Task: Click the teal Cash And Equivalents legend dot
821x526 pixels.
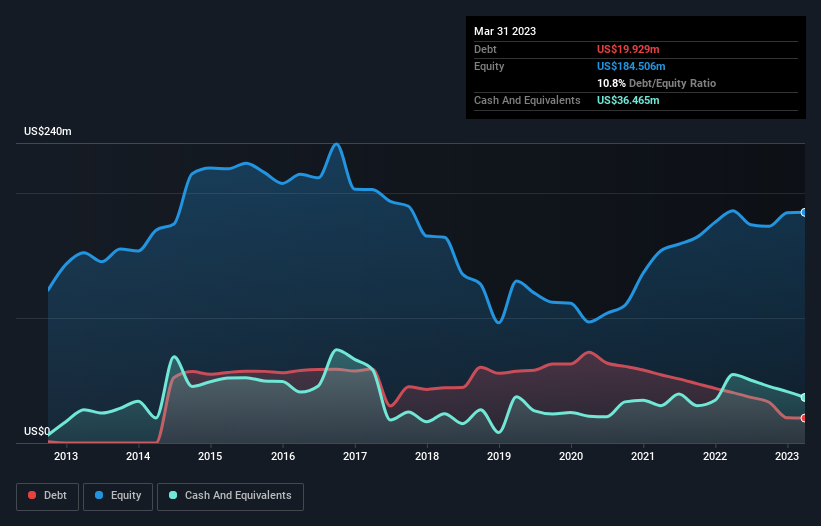Action: (173, 495)
